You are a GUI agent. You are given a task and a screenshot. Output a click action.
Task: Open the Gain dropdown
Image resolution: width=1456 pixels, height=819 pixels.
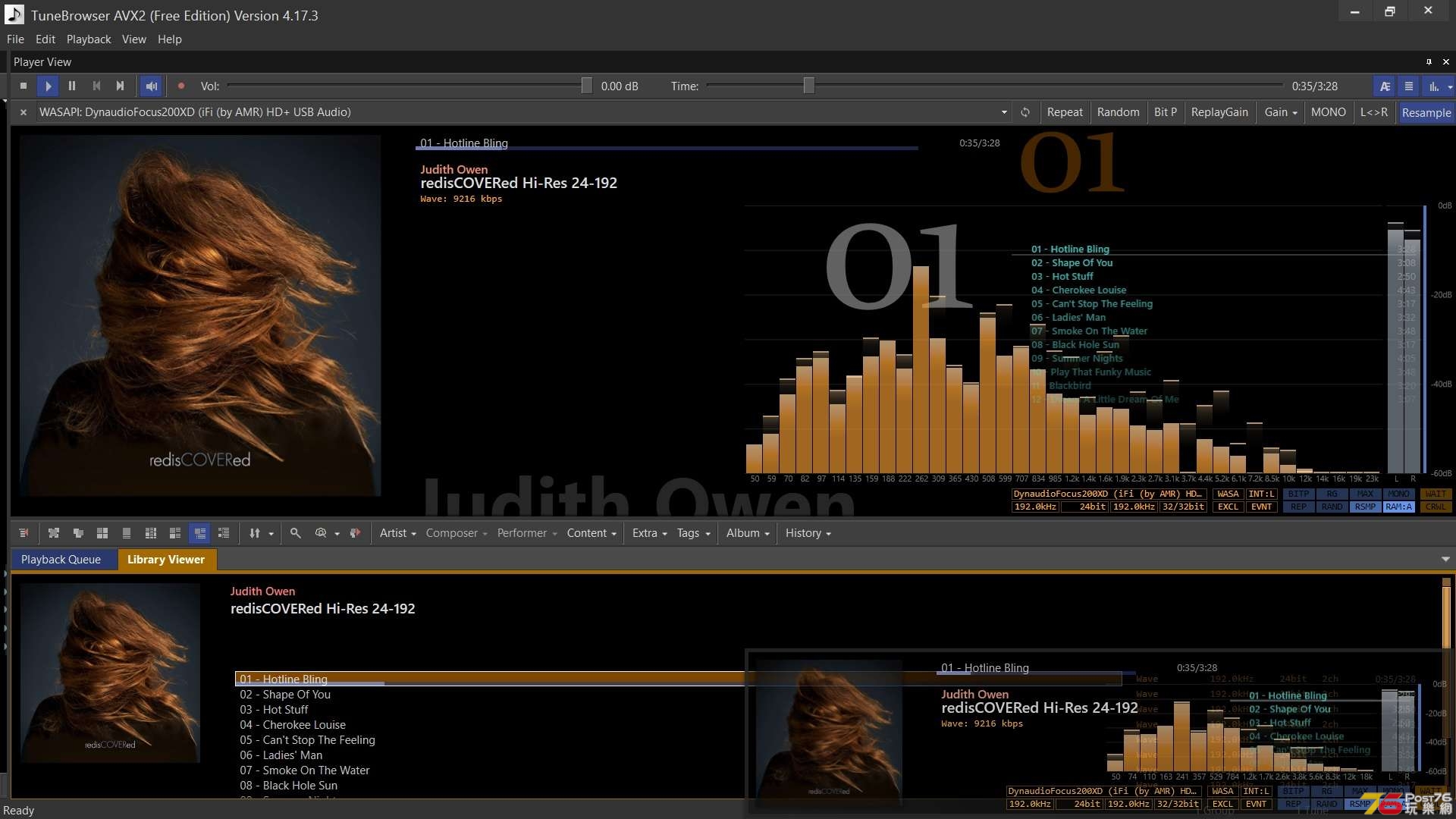[1281, 112]
